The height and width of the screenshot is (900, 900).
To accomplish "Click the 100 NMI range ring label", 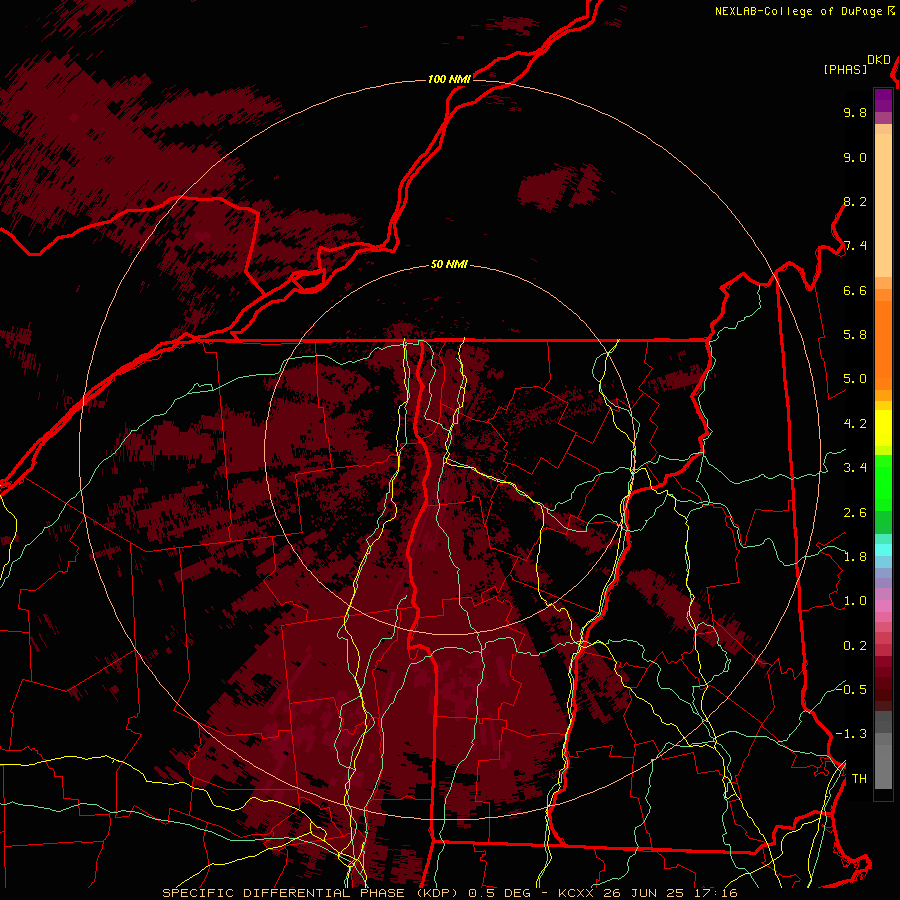I will [x=449, y=79].
